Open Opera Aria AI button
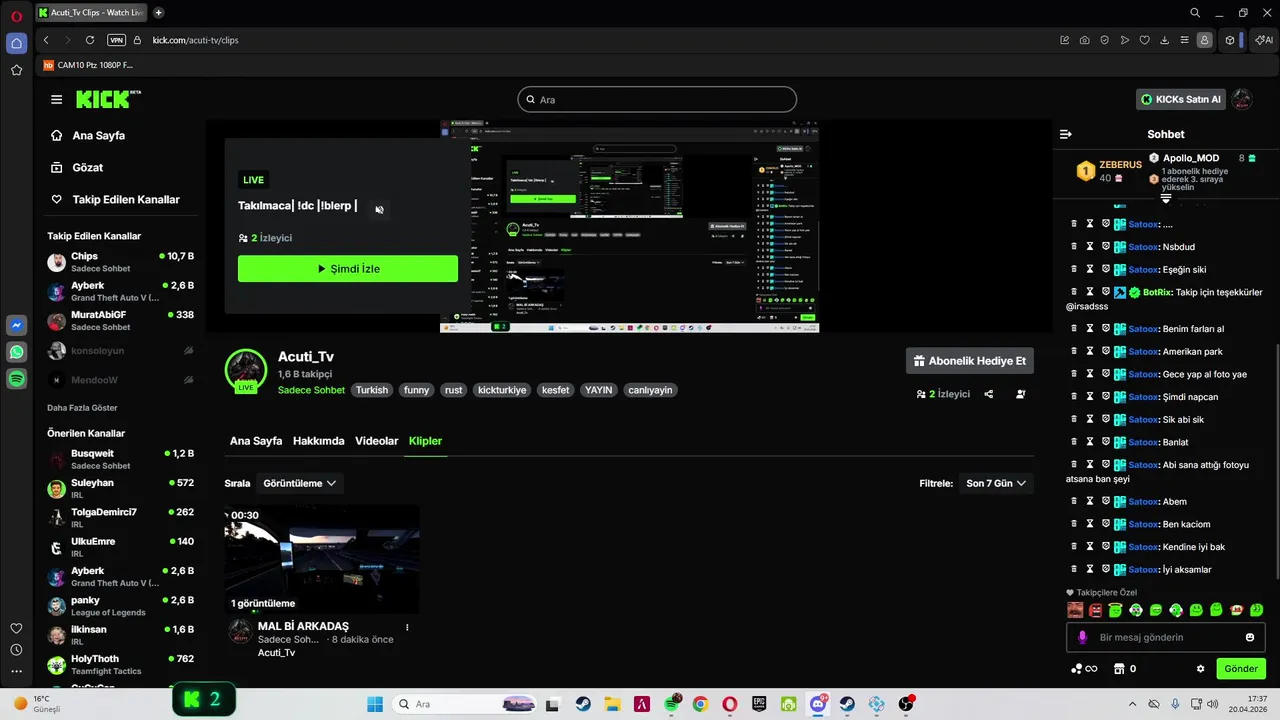 (1264, 40)
